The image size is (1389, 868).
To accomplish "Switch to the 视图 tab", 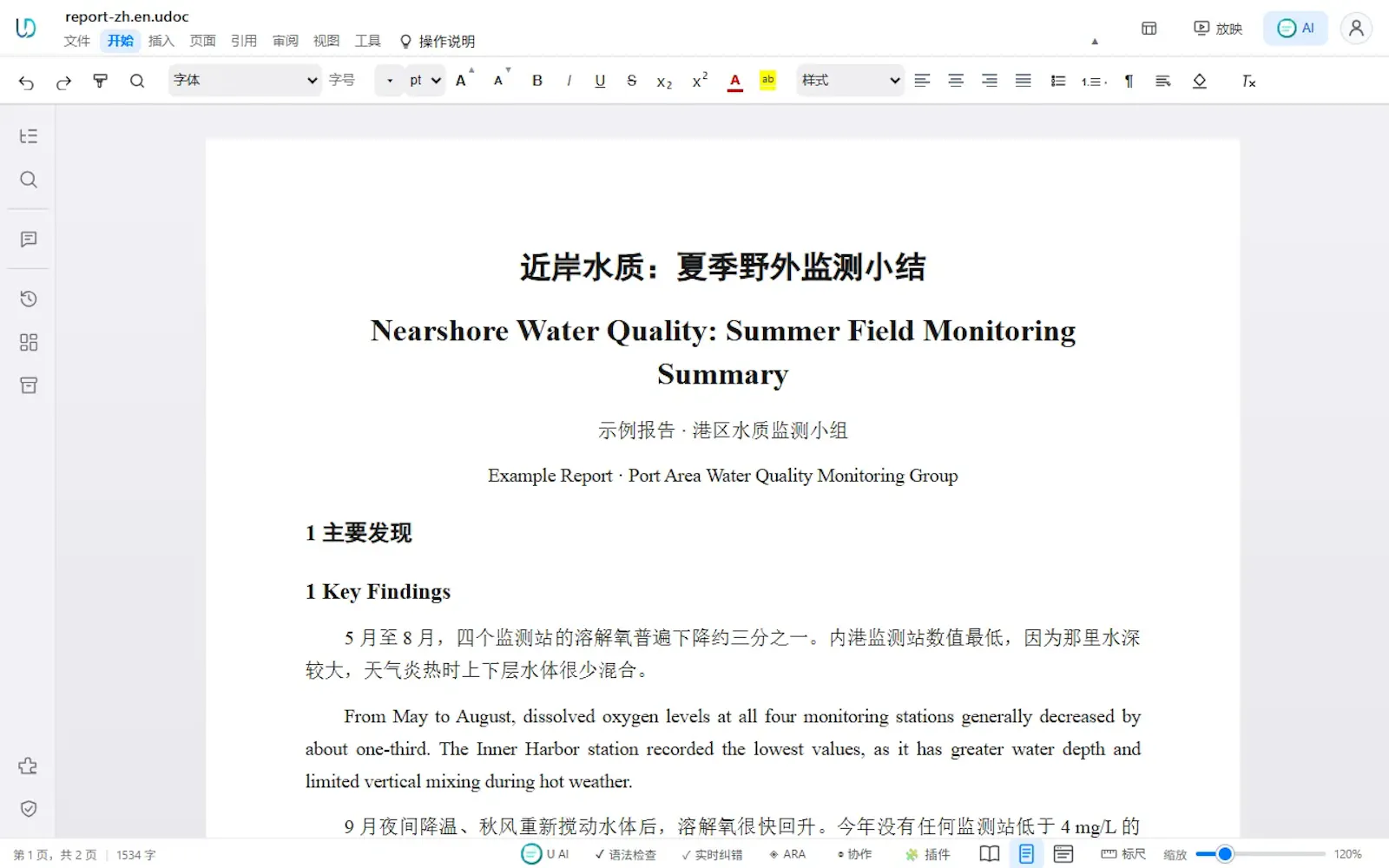I will point(326,41).
